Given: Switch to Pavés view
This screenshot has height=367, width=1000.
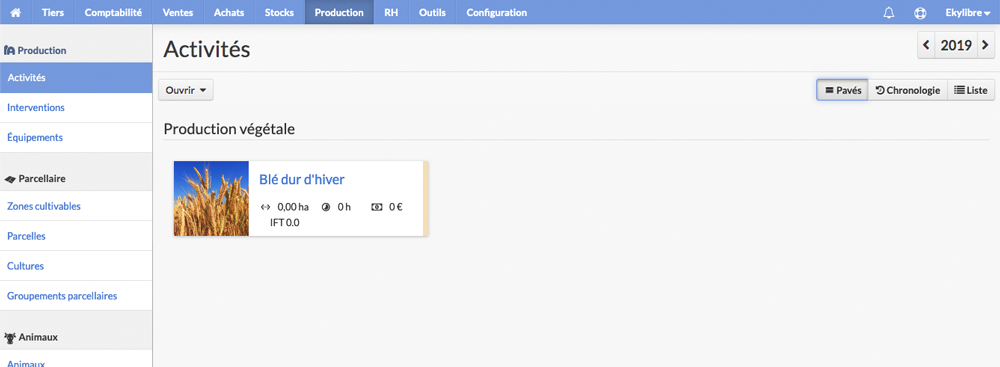Looking at the screenshot, I should coord(842,90).
